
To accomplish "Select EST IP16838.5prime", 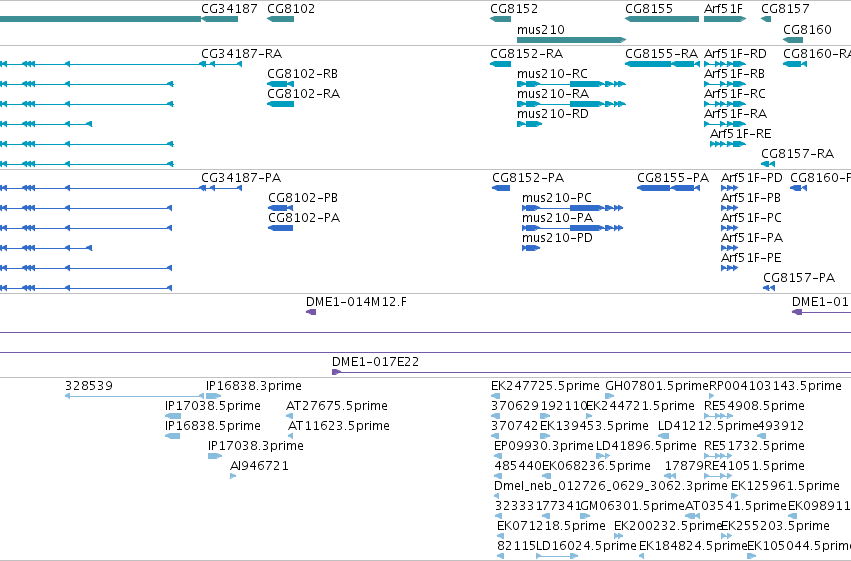I will pyautogui.click(x=213, y=426).
